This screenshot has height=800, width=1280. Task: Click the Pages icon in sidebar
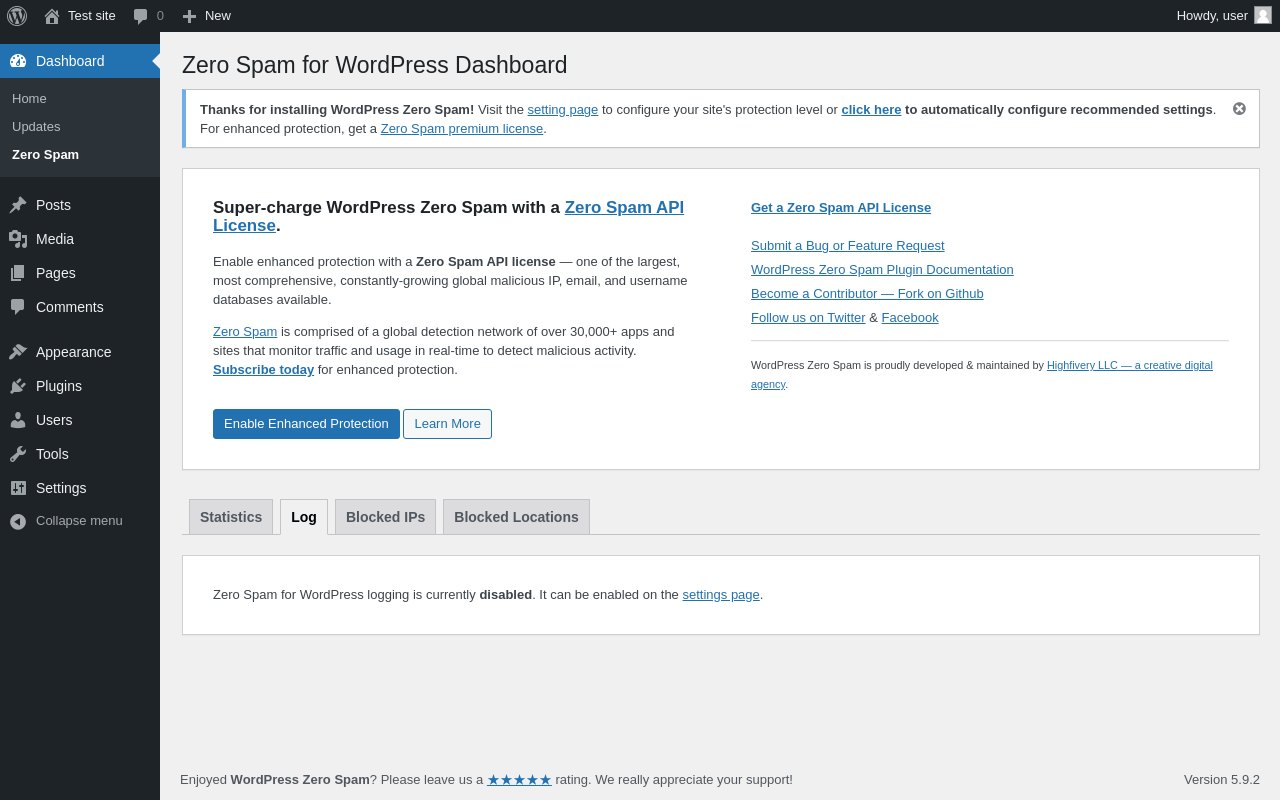18,273
